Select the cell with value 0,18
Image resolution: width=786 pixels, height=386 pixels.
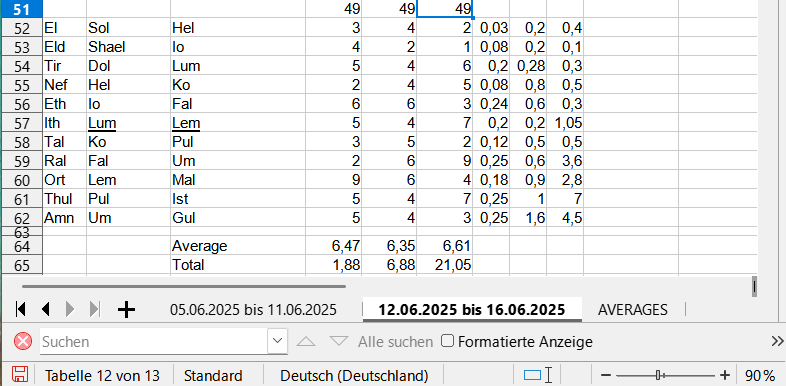[491, 180]
